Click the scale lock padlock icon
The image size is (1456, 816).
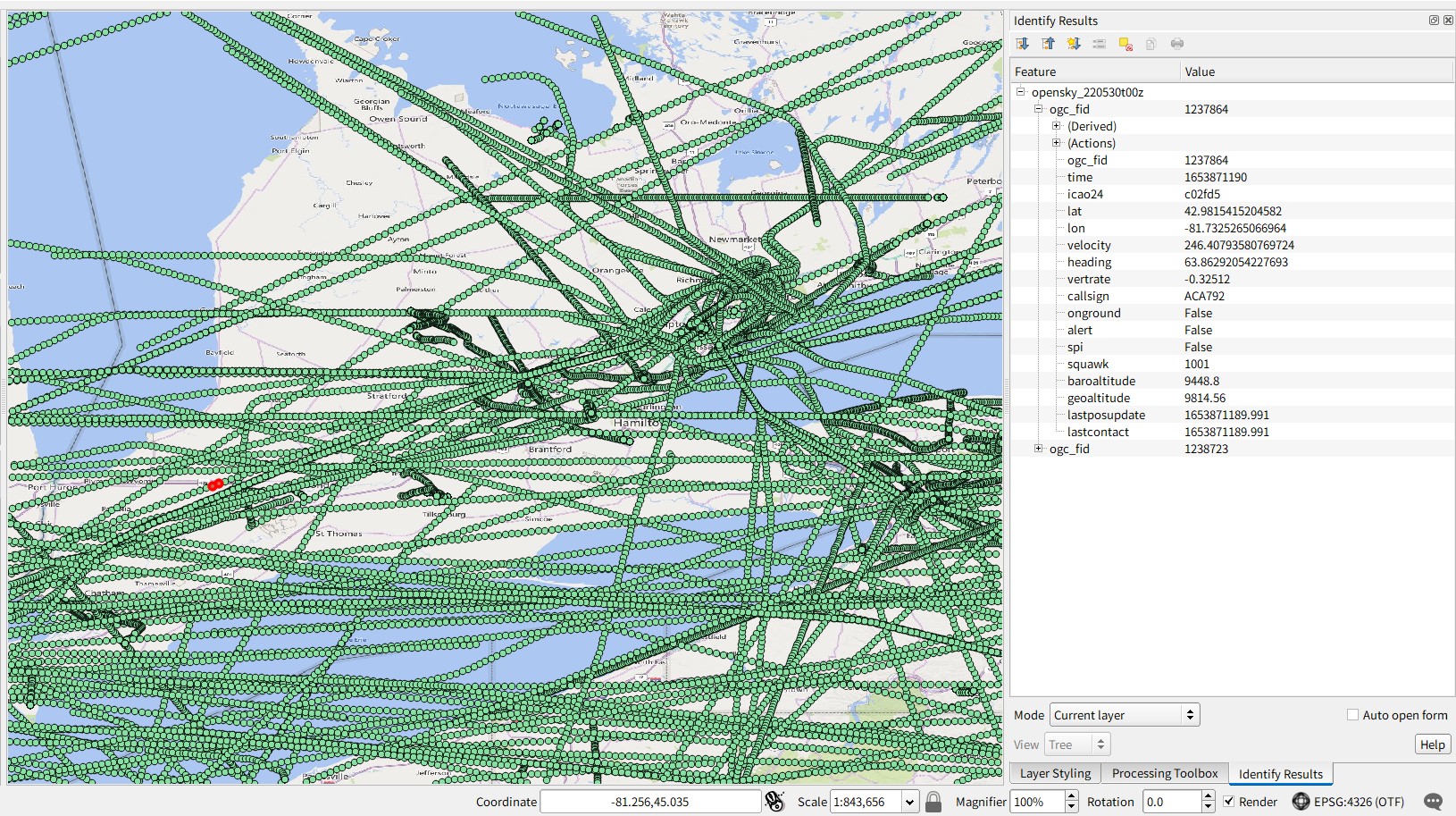point(933,802)
